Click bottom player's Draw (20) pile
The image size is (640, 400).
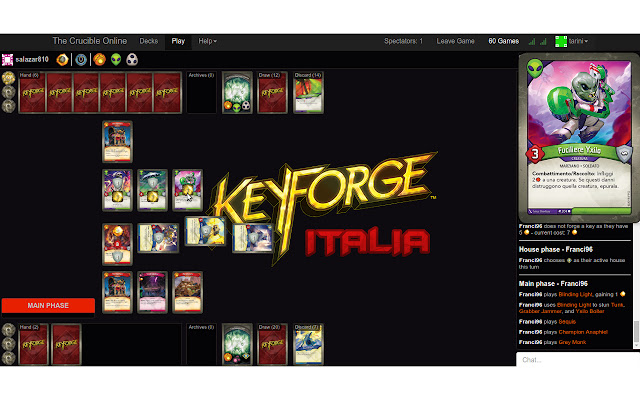coord(272,344)
